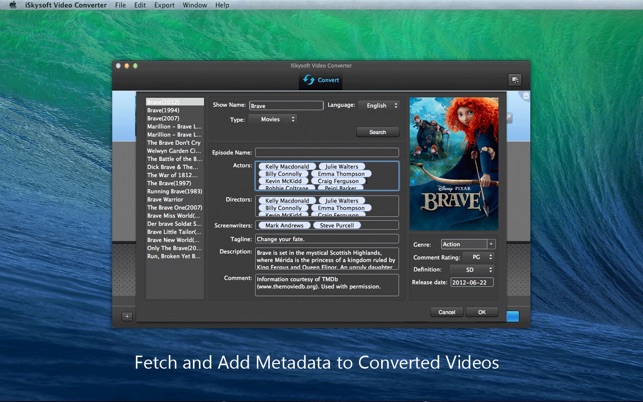Click the Release date field
Viewport: 643px width, 402px height.
click(x=472, y=282)
